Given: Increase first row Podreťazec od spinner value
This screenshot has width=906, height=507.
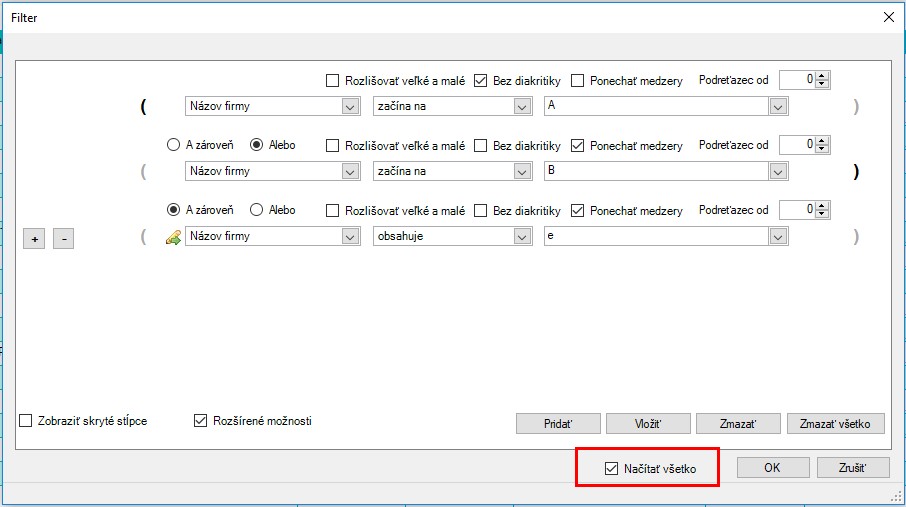Looking at the screenshot, I should tap(822, 75).
